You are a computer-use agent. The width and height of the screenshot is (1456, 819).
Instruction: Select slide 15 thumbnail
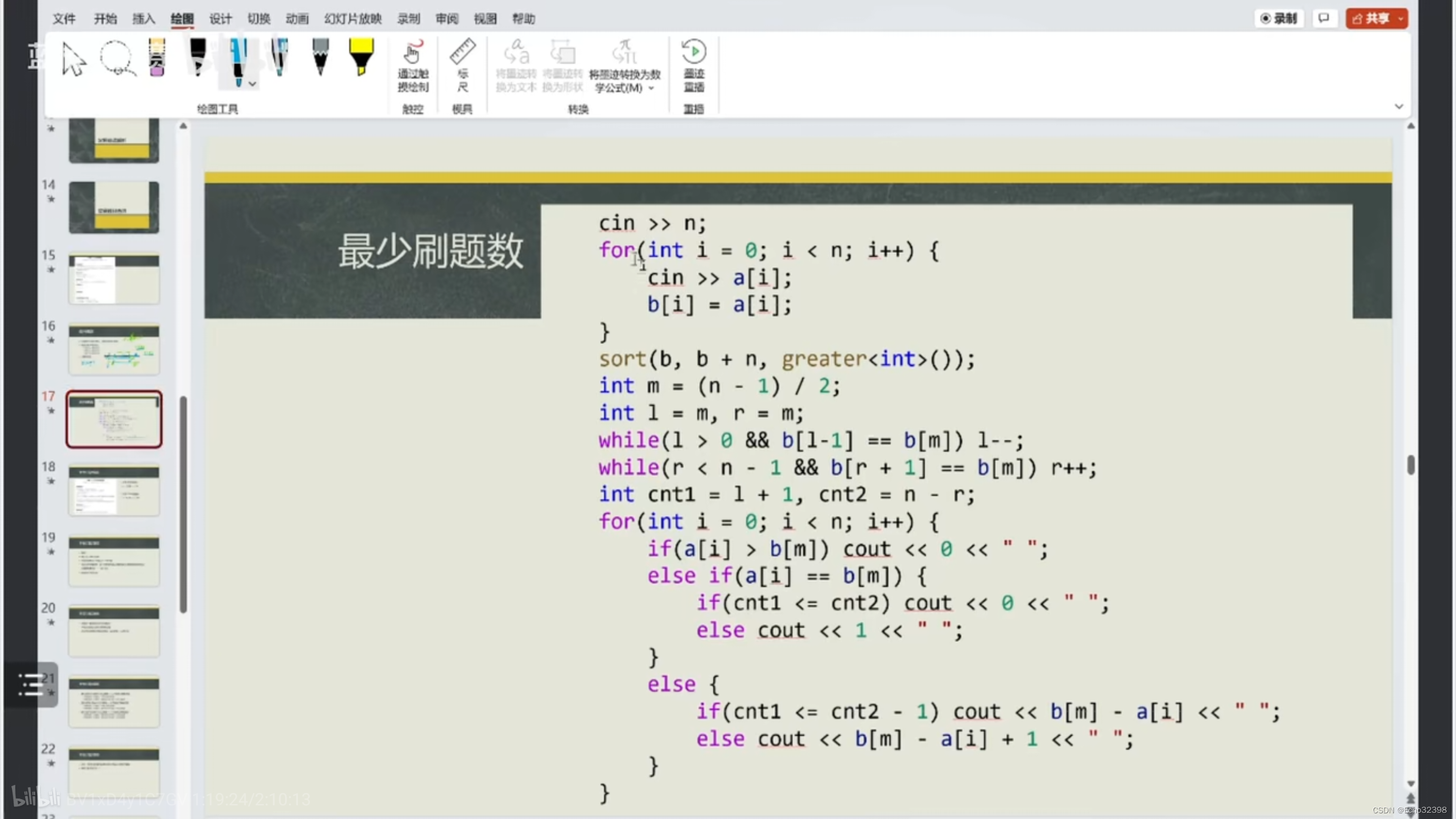point(114,278)
